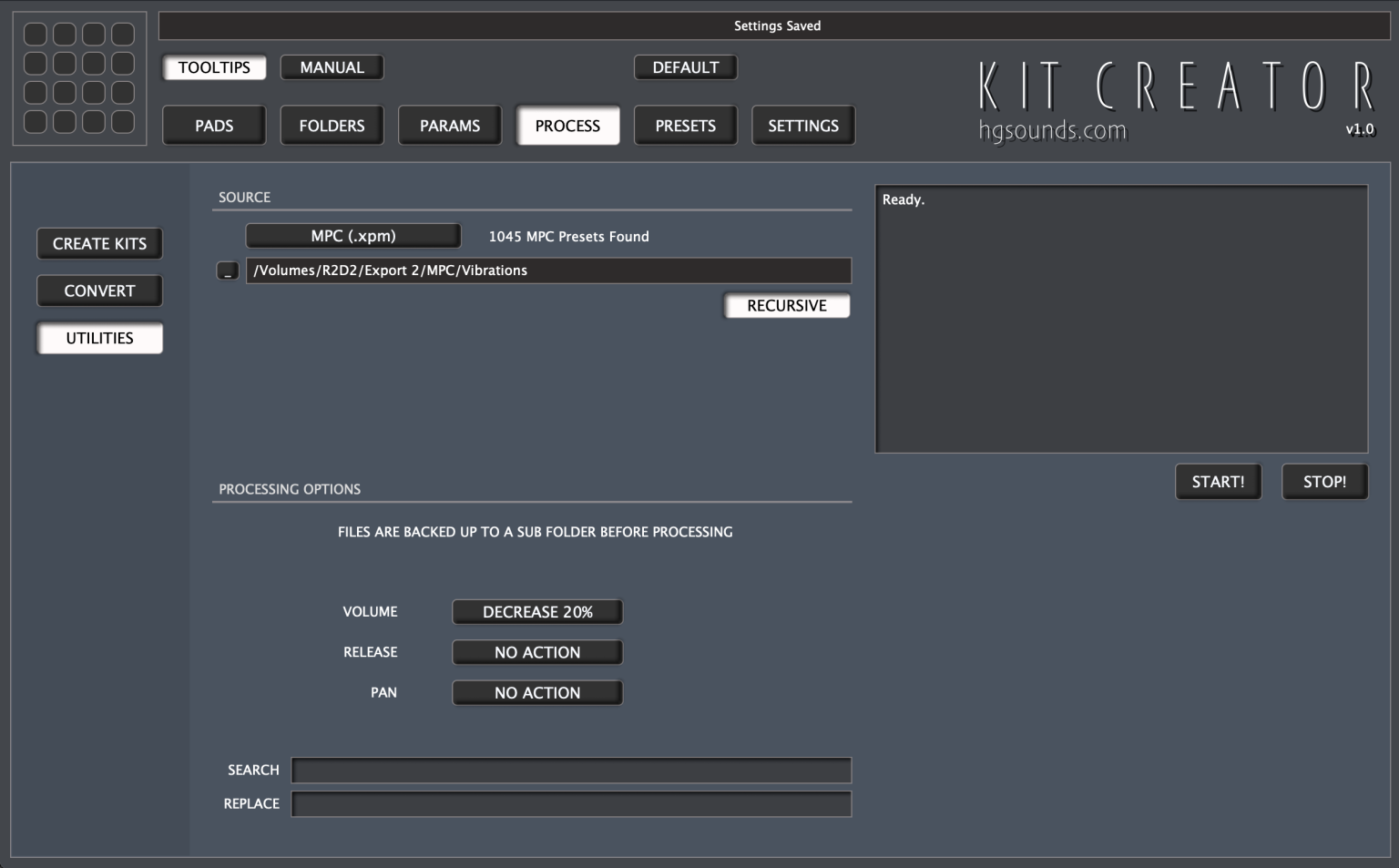The image size is (1399, 868).
Task: Switch to the FOLDERS tab
Action: click(x=332, y=125)
